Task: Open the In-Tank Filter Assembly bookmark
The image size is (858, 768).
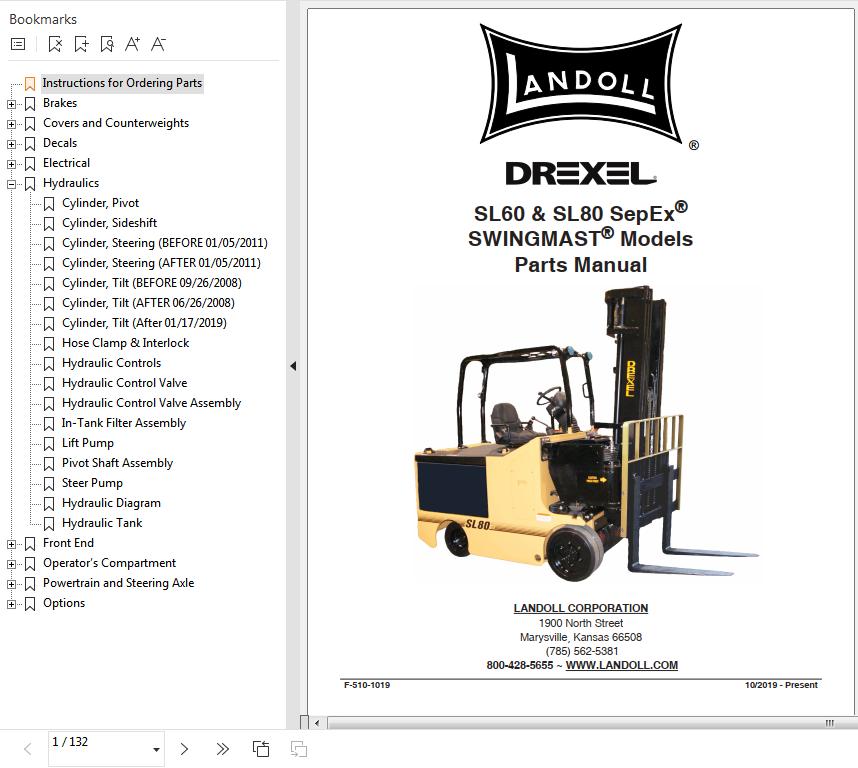Action: pos(124,423)
